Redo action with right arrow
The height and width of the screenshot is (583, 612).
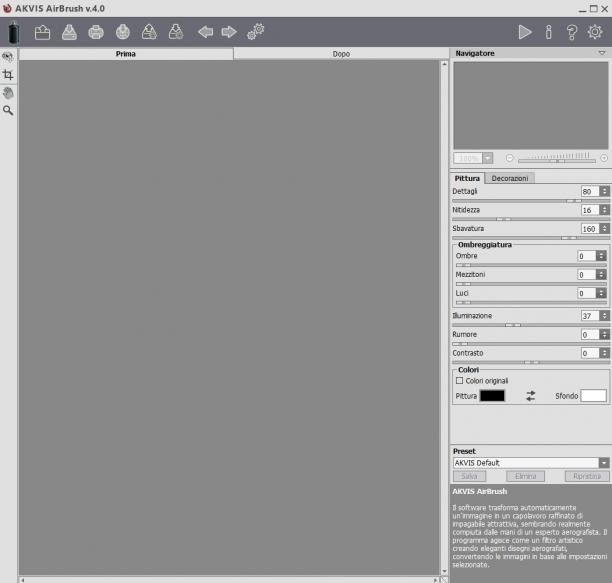coord(229,32)
